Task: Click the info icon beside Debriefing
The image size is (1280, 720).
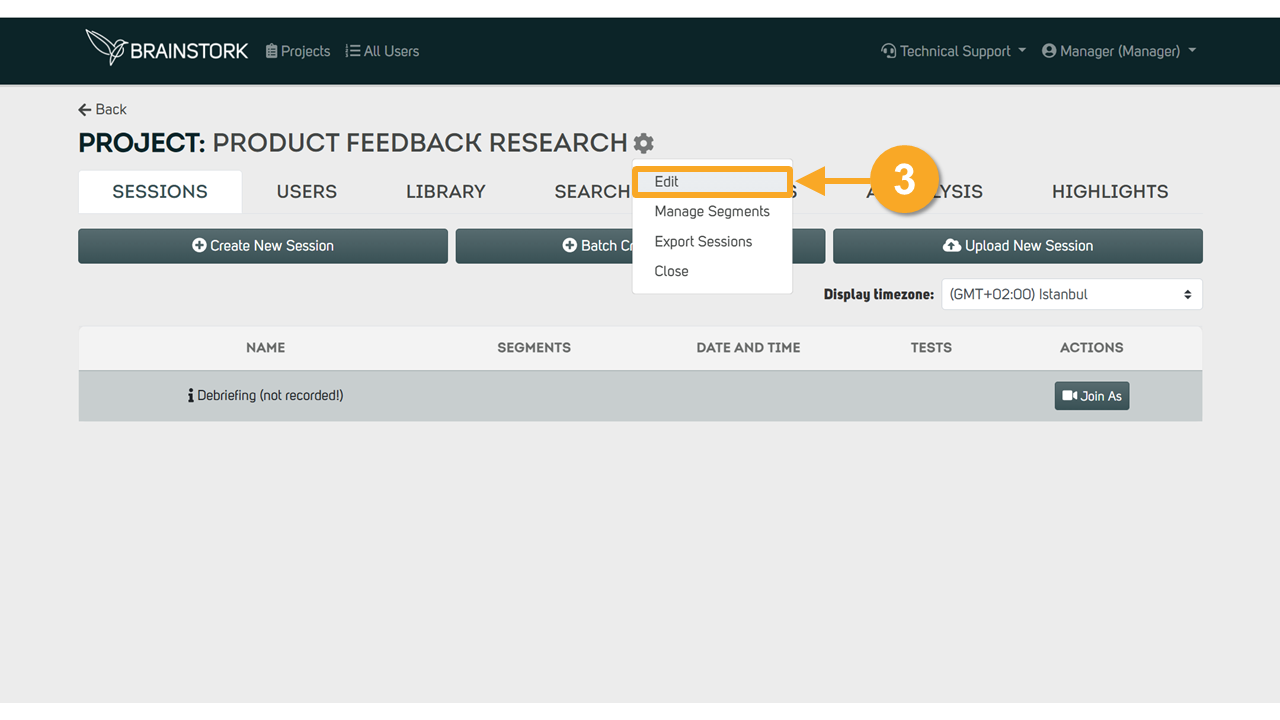Action: (190, 396)
